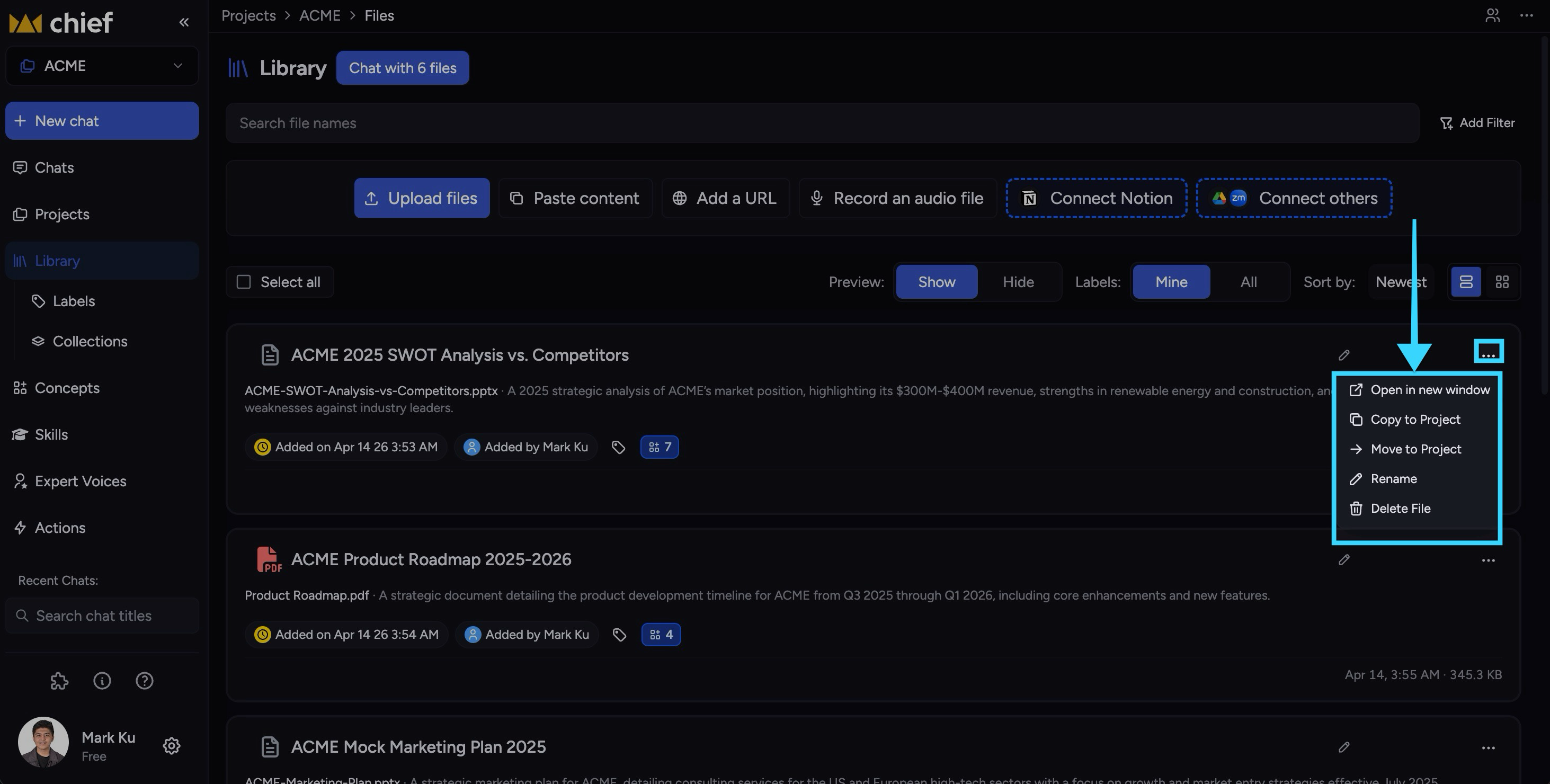Filter labels to Mine
Screen dimensions: 1550x784
1171,282
